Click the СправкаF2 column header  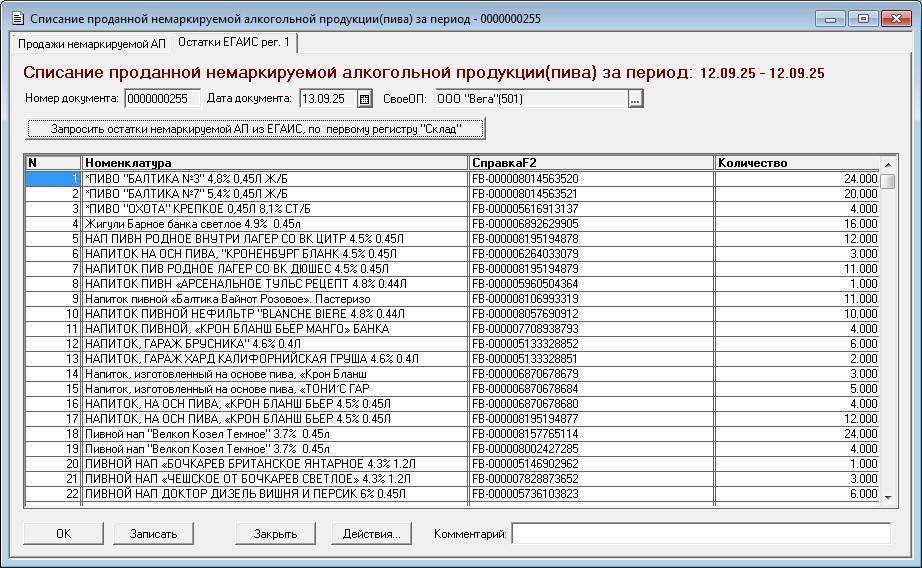pos(592,163)
